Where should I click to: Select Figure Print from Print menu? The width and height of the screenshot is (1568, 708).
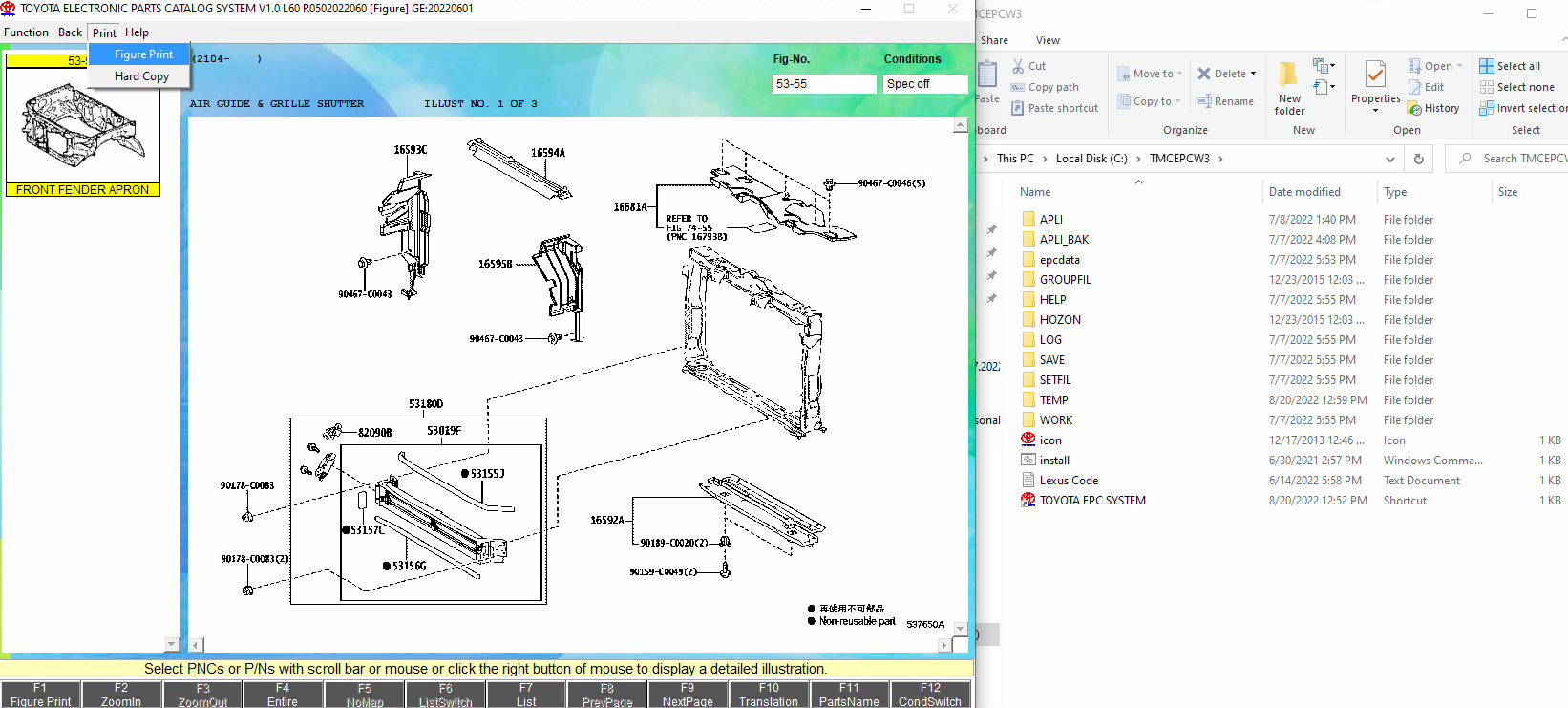coord(143,54)
